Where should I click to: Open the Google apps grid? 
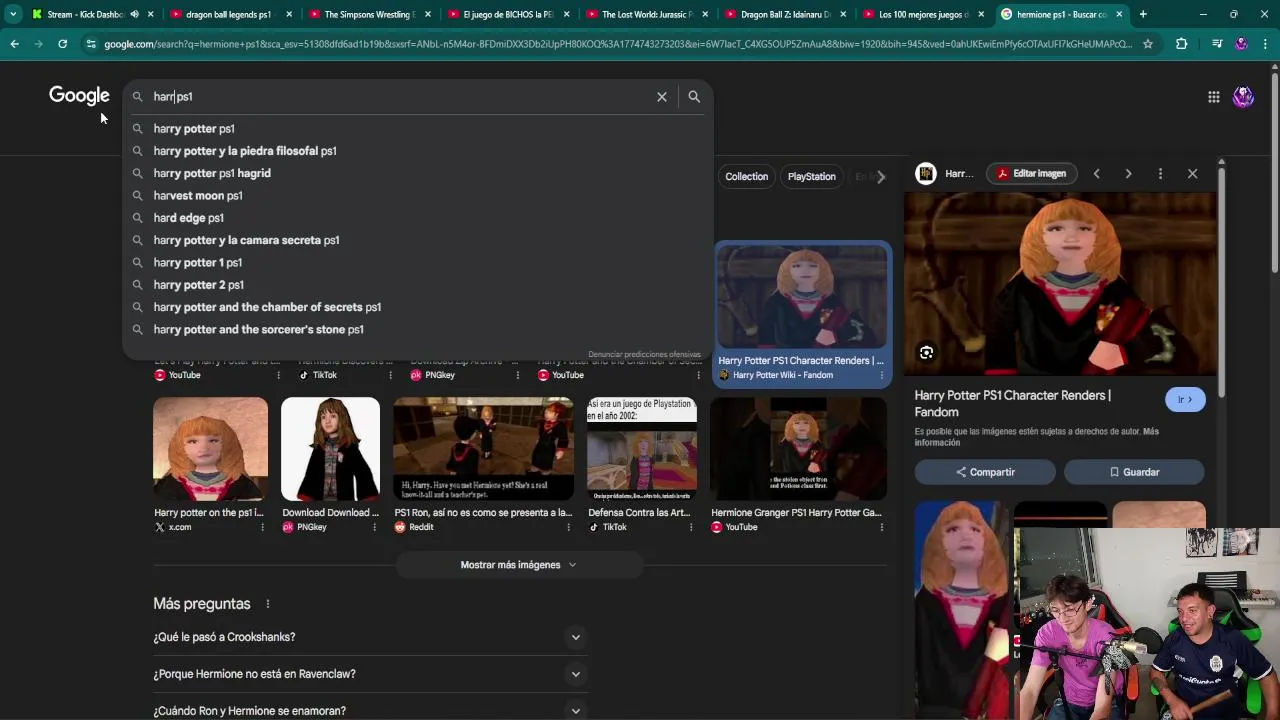[1213, 97]
